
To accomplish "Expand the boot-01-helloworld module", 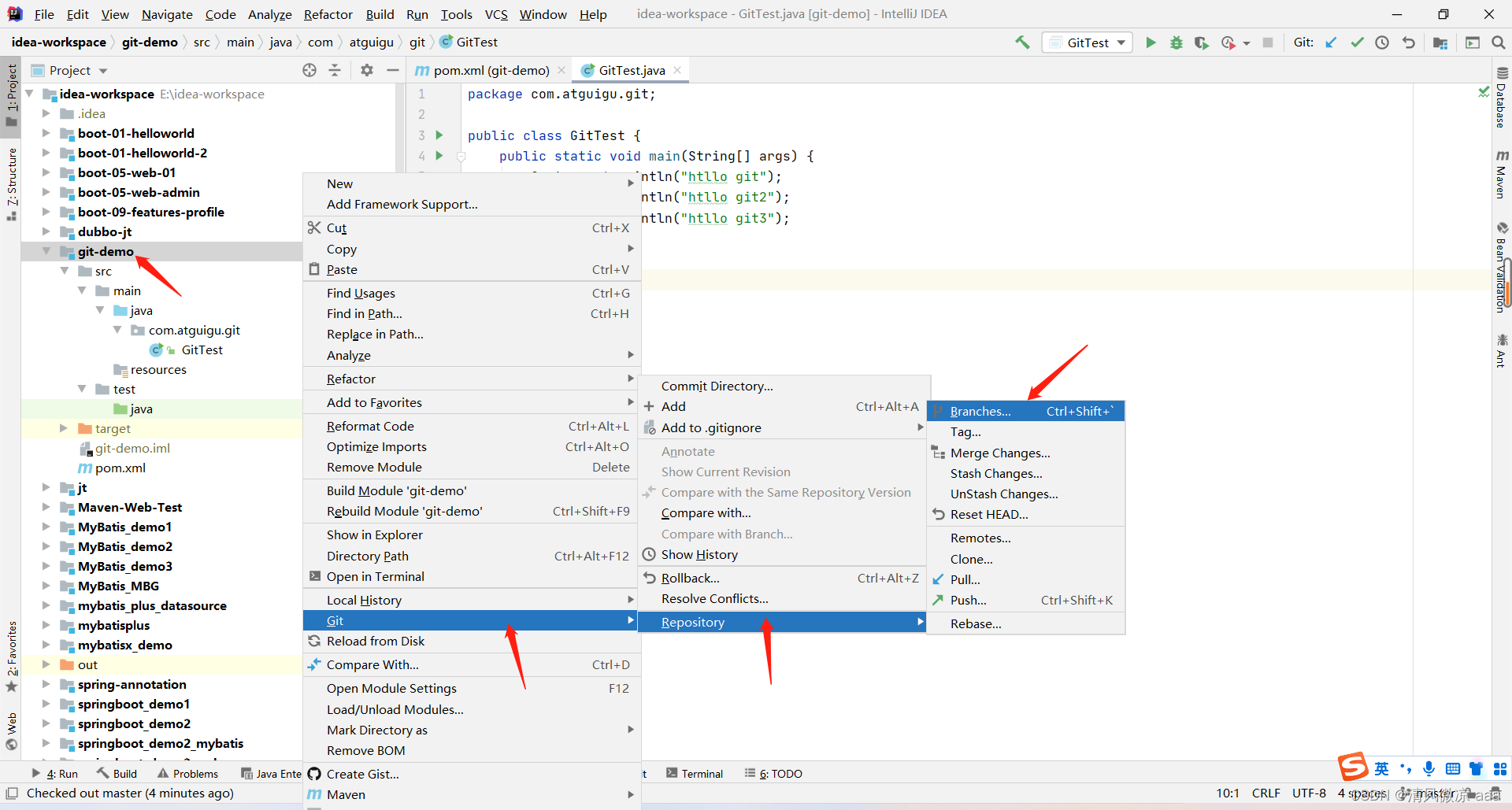I will [46, 133].
